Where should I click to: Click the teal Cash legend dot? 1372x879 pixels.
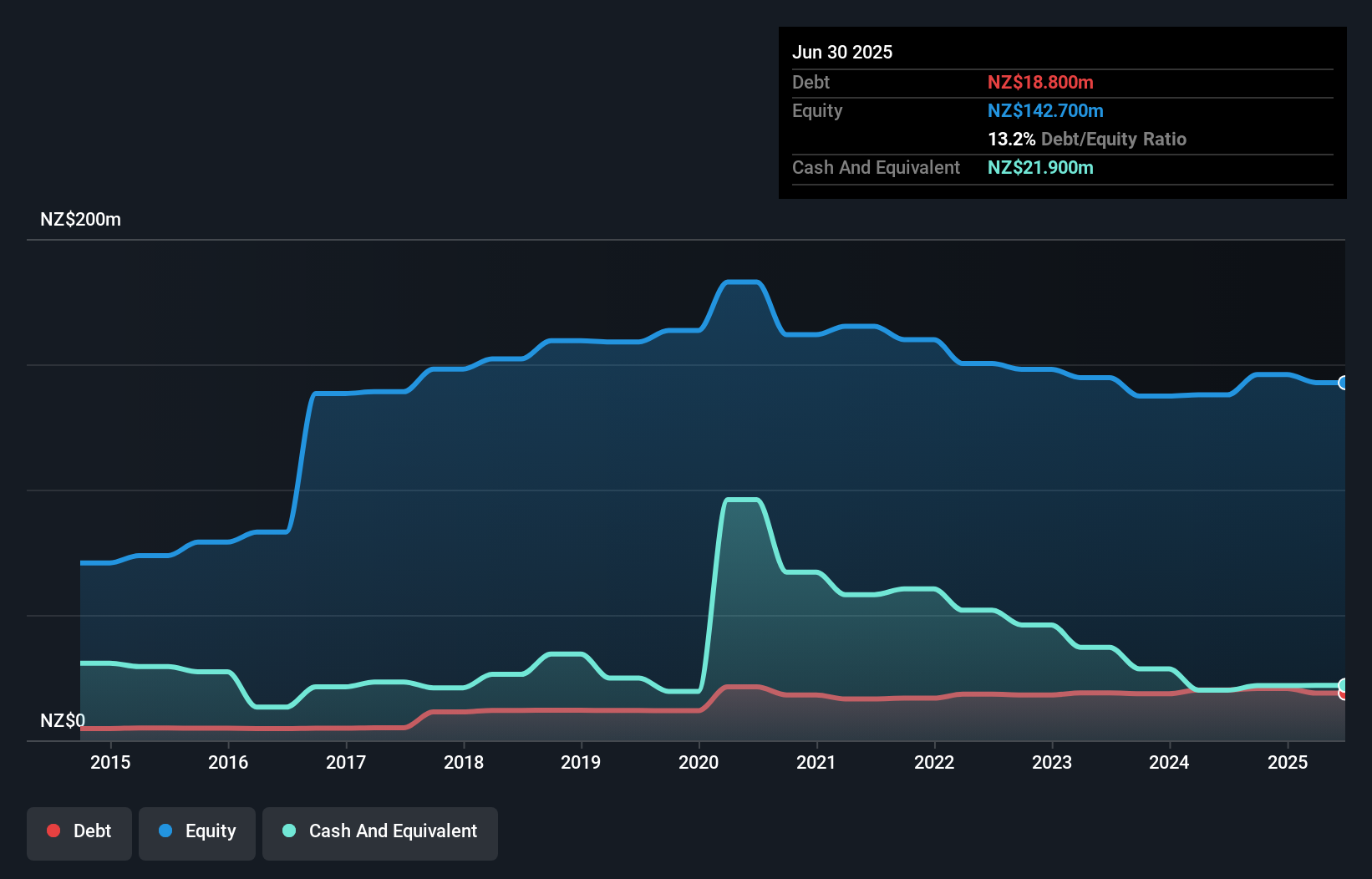(x=289, y=831)
